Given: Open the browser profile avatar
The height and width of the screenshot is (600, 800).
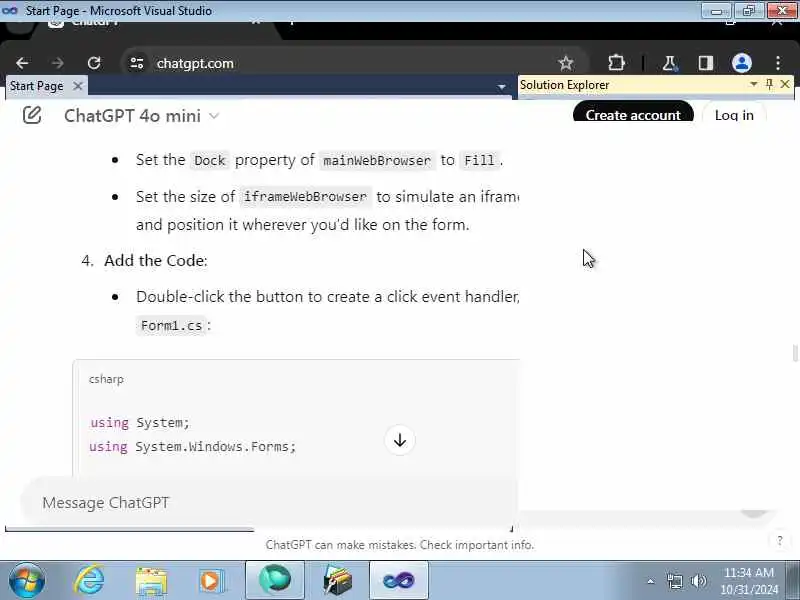Looking at the screenshot, I should [741, 63].
